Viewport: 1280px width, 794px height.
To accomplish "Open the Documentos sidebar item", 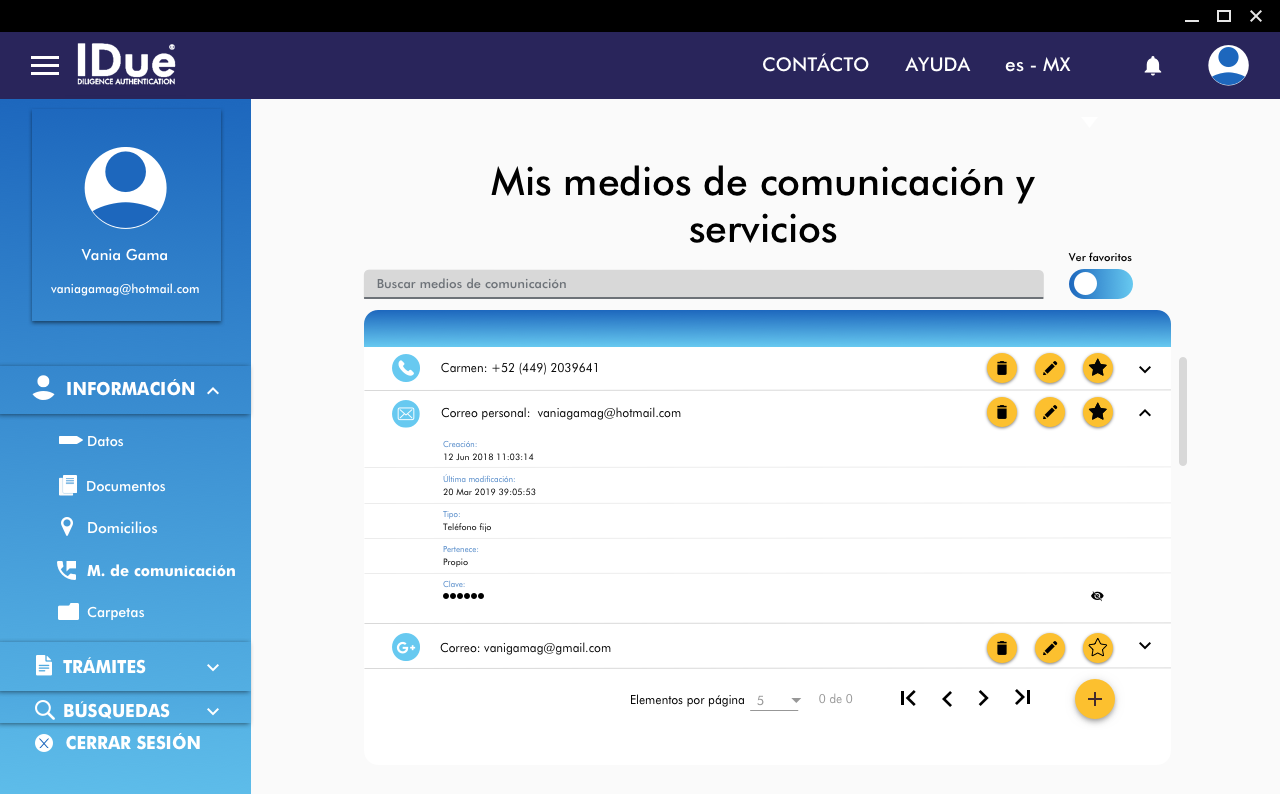I will click(125, 486).
